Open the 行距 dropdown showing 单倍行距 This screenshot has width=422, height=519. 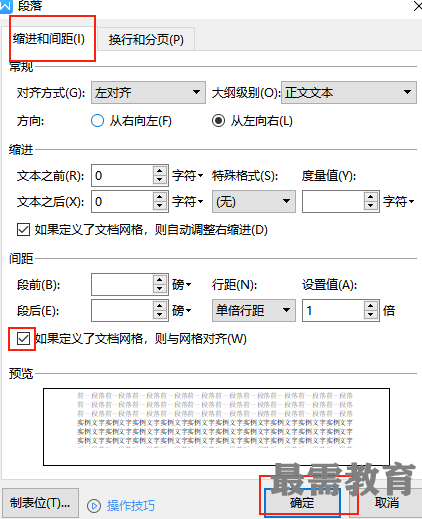[x=254, y=310]
